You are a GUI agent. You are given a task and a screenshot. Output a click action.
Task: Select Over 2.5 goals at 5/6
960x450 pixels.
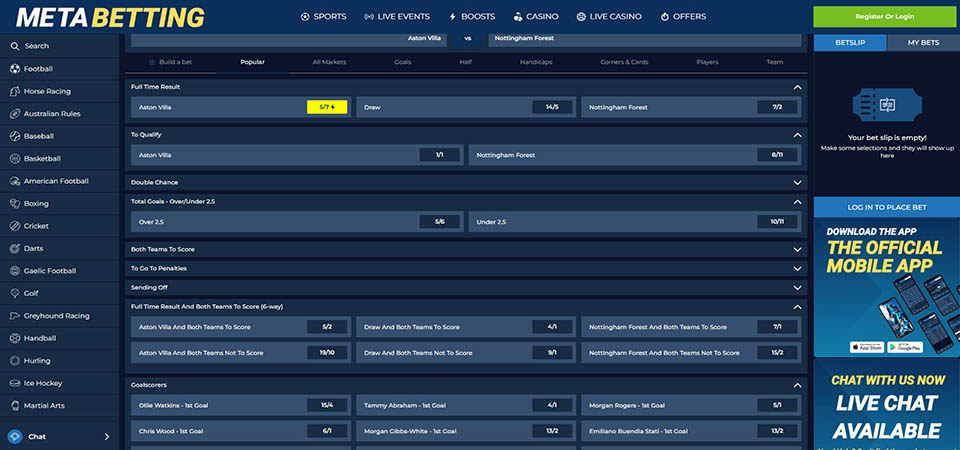click(440, 222)
